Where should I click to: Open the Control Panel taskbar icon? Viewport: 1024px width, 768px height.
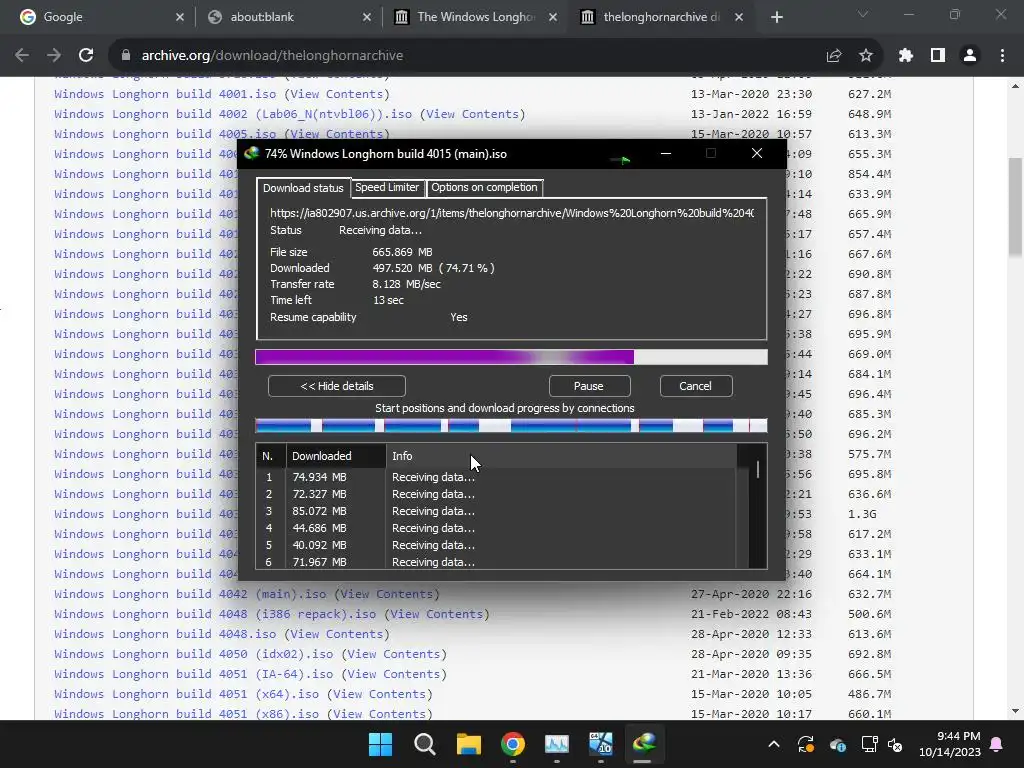tap(601, 744)
